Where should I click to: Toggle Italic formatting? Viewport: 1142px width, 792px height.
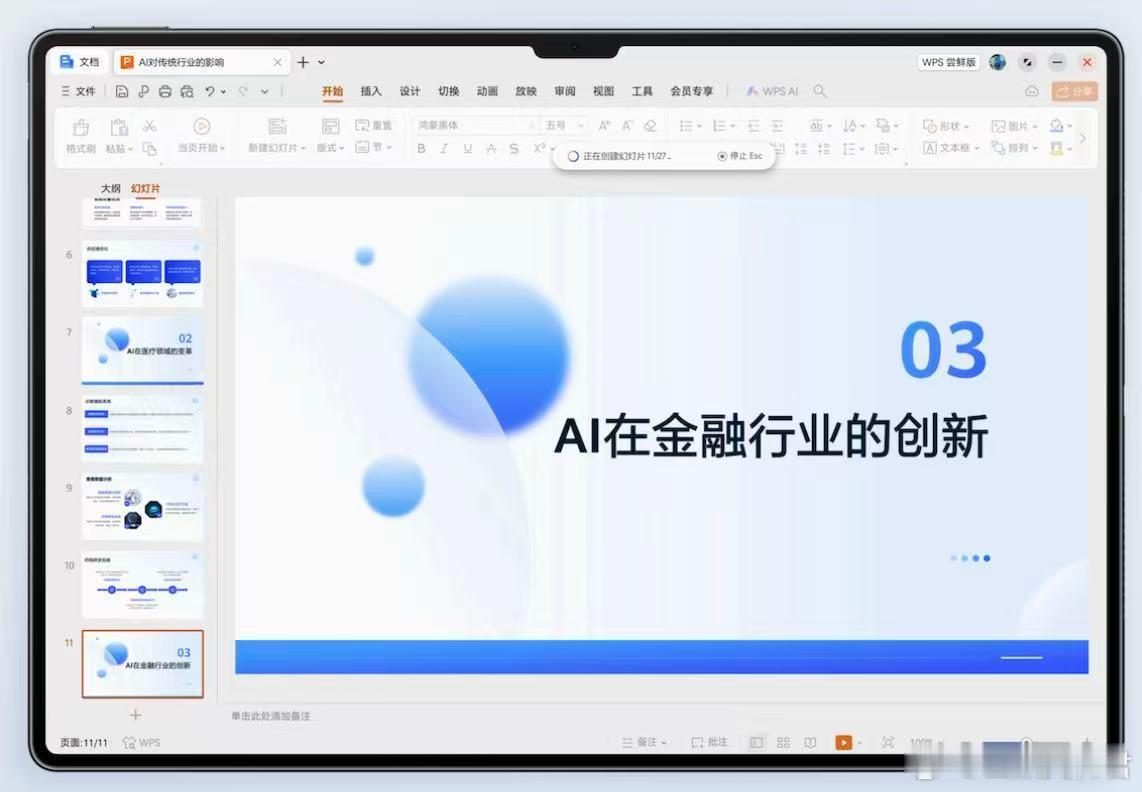tap(444, 149)
